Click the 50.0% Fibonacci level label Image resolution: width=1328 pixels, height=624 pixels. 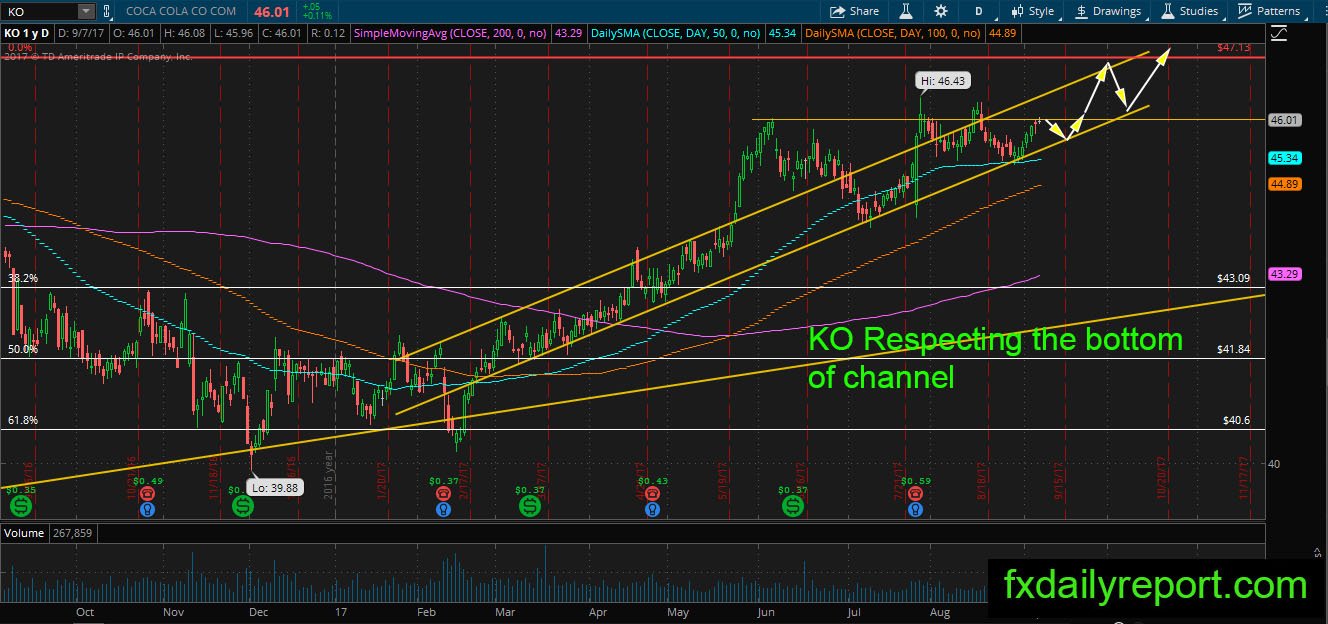22,349
